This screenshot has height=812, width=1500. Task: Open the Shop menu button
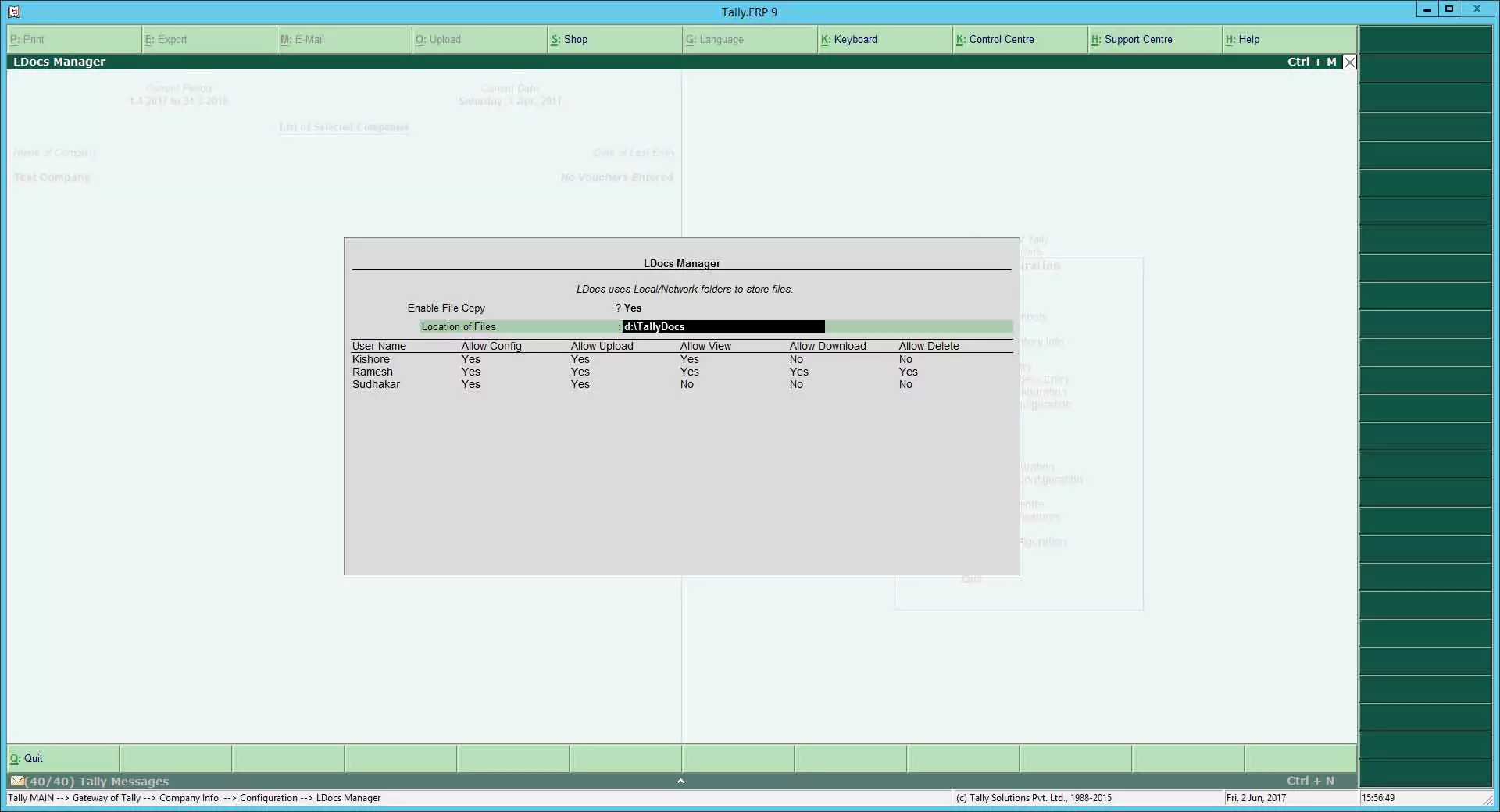click(x=615, y=40)
